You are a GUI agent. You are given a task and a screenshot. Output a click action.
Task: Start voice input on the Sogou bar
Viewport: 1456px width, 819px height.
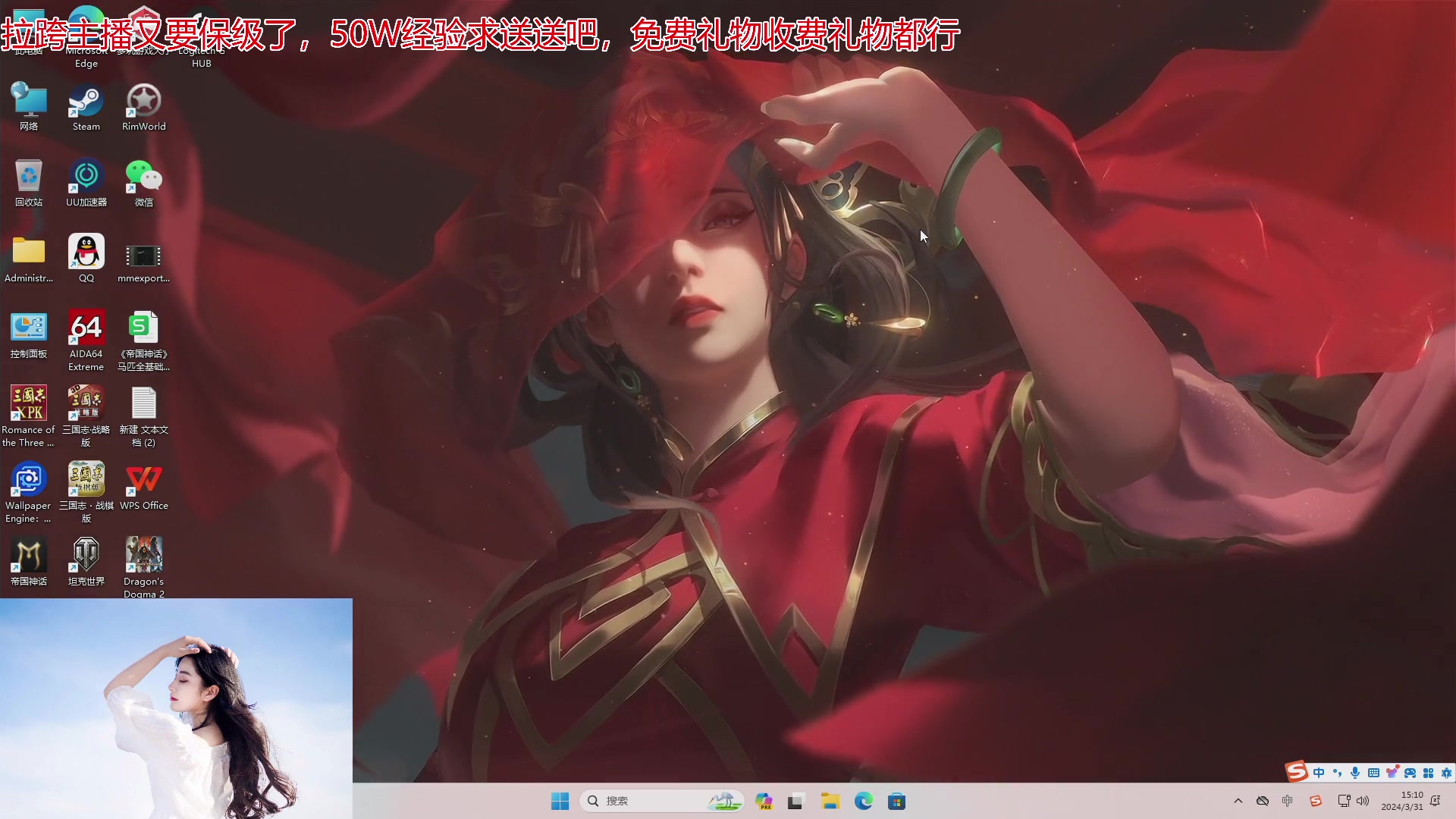point(1355,773)
